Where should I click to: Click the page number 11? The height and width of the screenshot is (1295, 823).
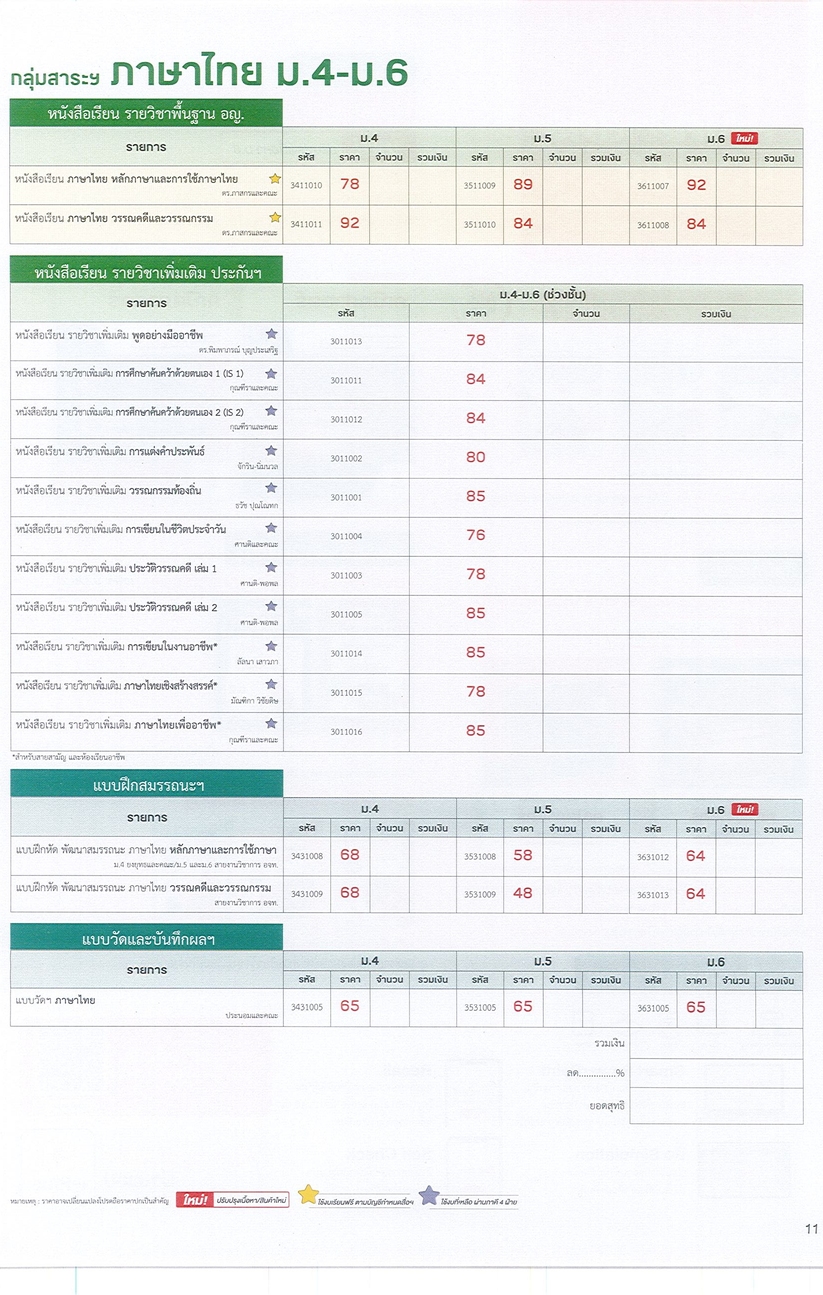coord(810,1229)
